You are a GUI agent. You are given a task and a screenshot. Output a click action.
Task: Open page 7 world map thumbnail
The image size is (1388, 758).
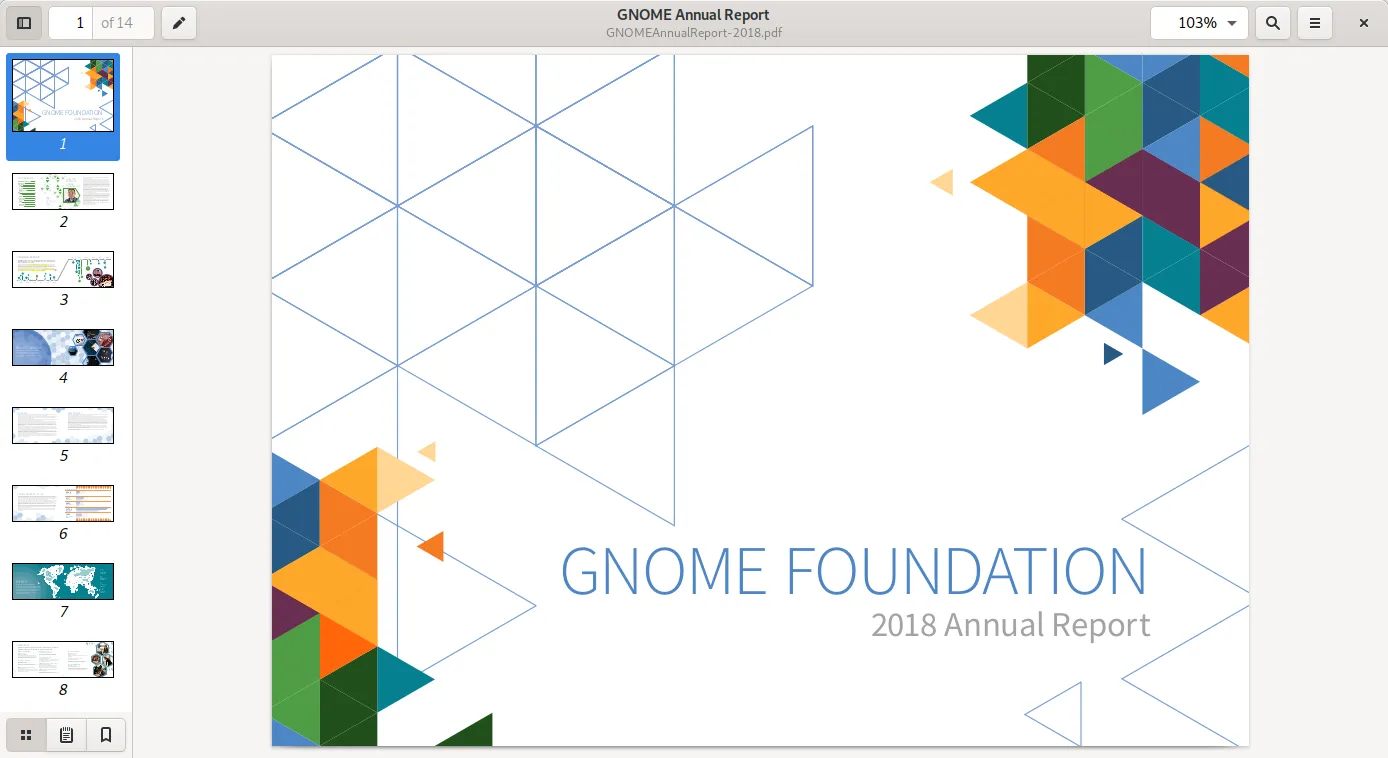[x=63, y=581]
